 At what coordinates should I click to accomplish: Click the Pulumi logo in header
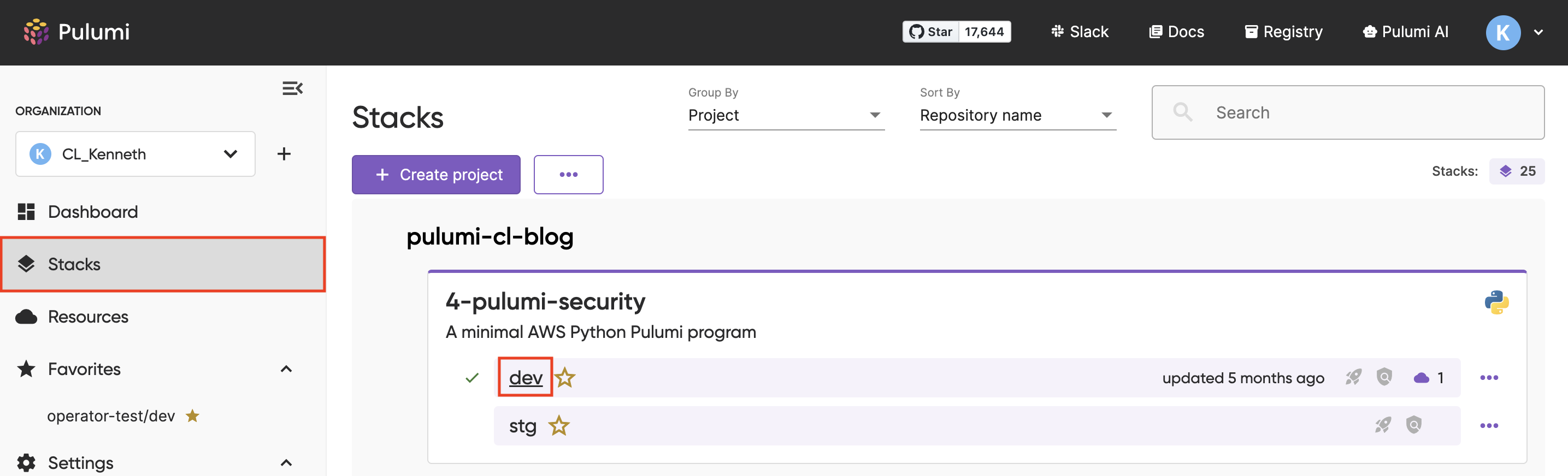point(76,32)
